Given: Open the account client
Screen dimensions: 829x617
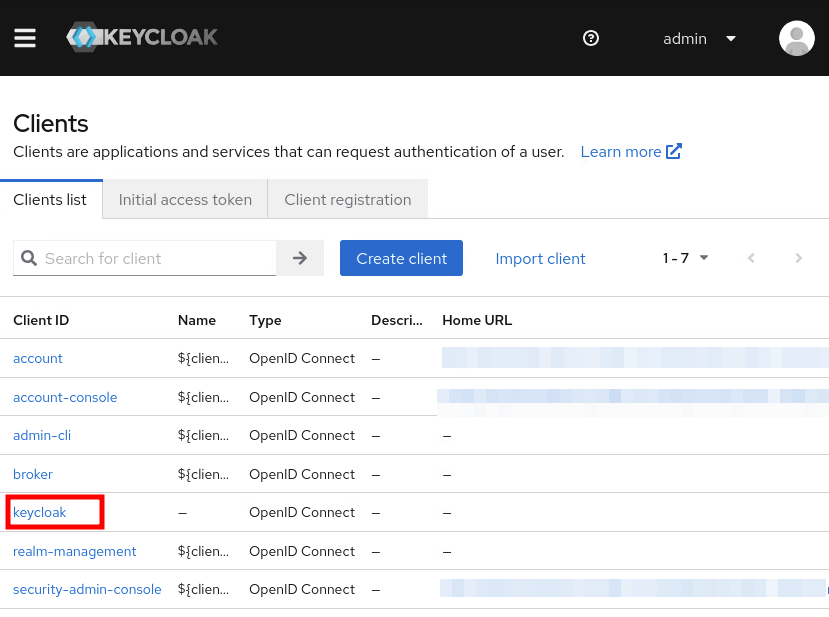Looking at the screenshot, I should [38, 358].
